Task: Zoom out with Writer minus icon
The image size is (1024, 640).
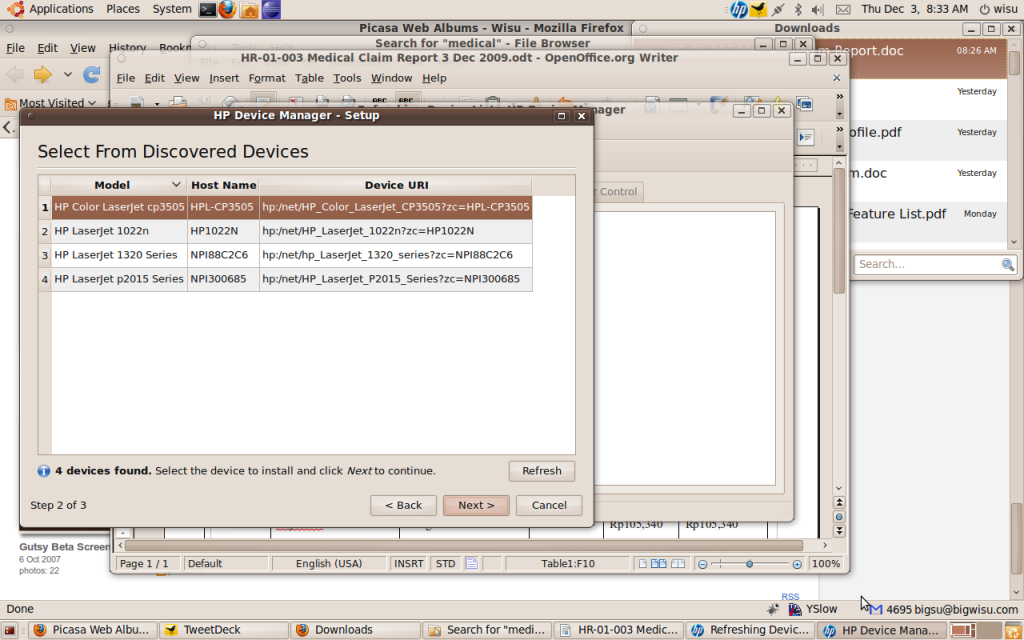Action: (703, 564)
